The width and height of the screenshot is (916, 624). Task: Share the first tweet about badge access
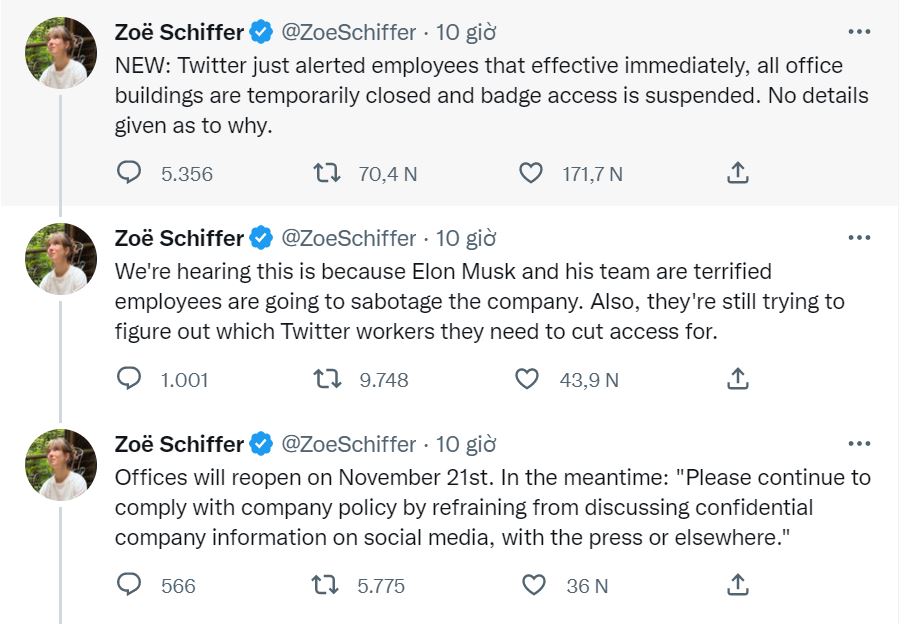(737, 174)
